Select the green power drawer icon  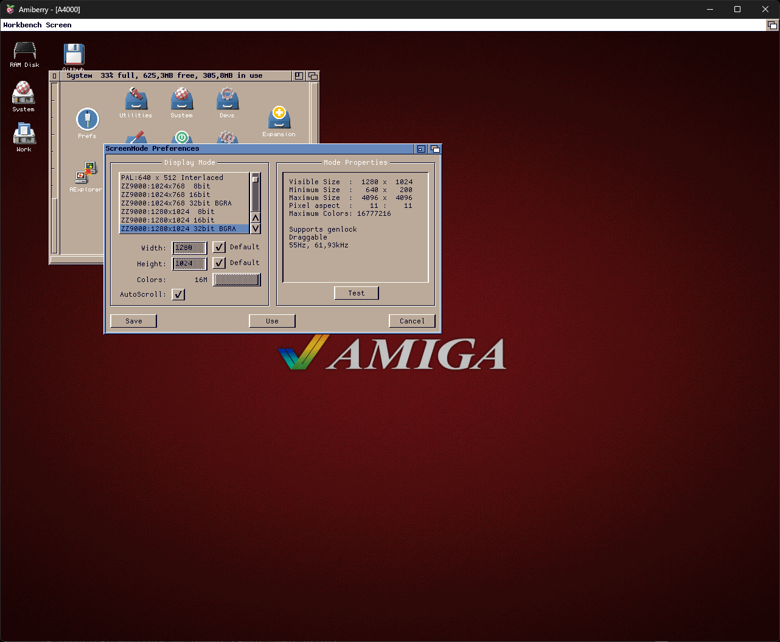click(182, 137)
